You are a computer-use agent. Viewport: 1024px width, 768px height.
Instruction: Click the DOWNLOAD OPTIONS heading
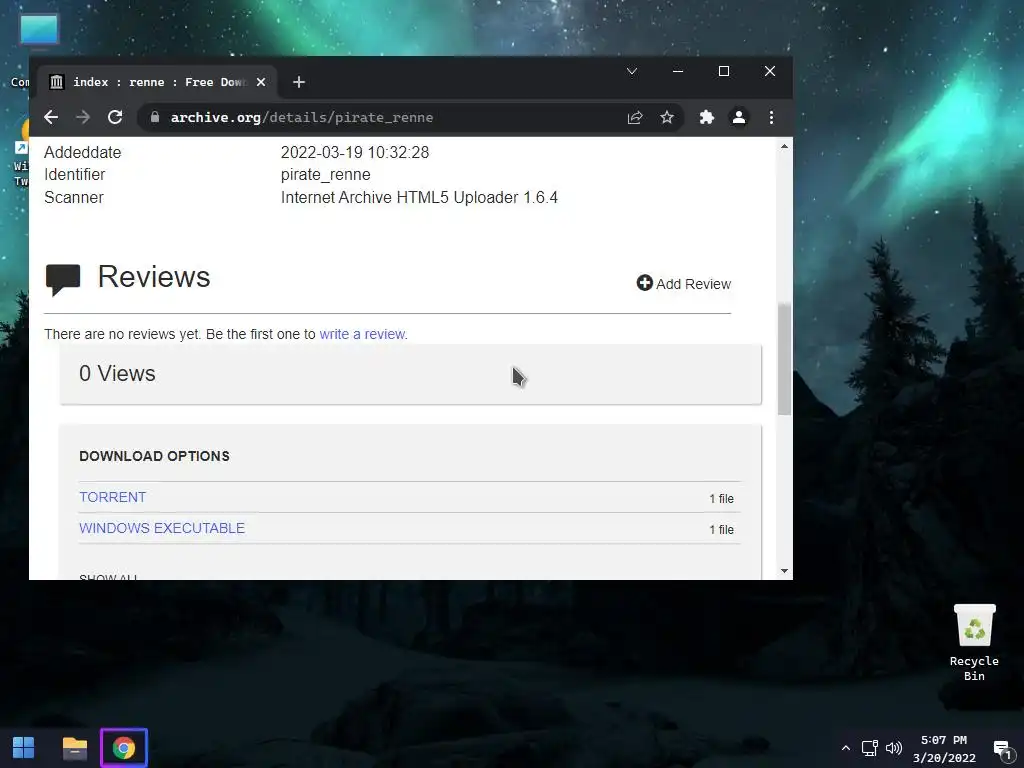[x=154, y=456]
